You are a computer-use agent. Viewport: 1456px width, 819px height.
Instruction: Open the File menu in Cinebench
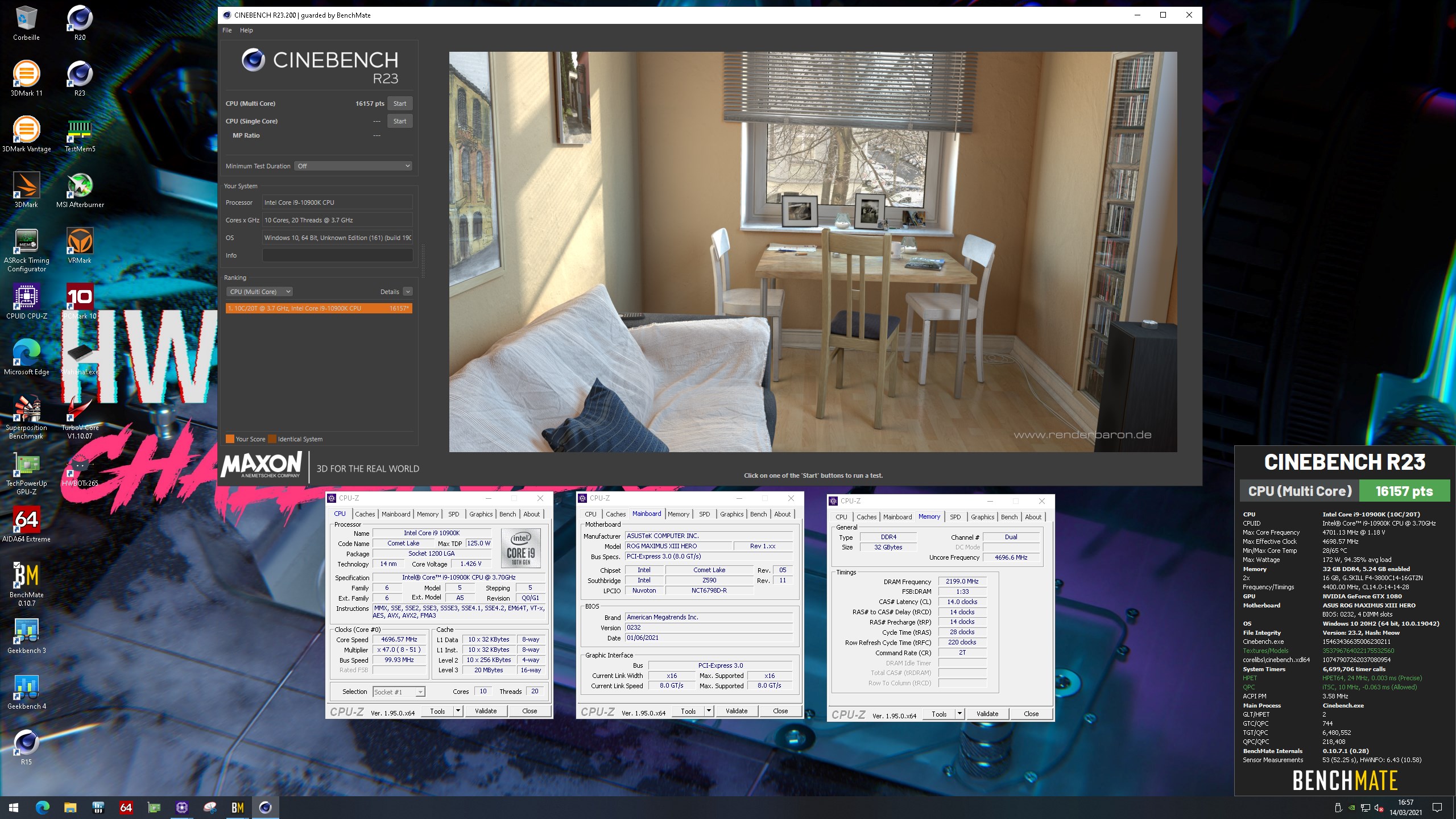point(227,30)
